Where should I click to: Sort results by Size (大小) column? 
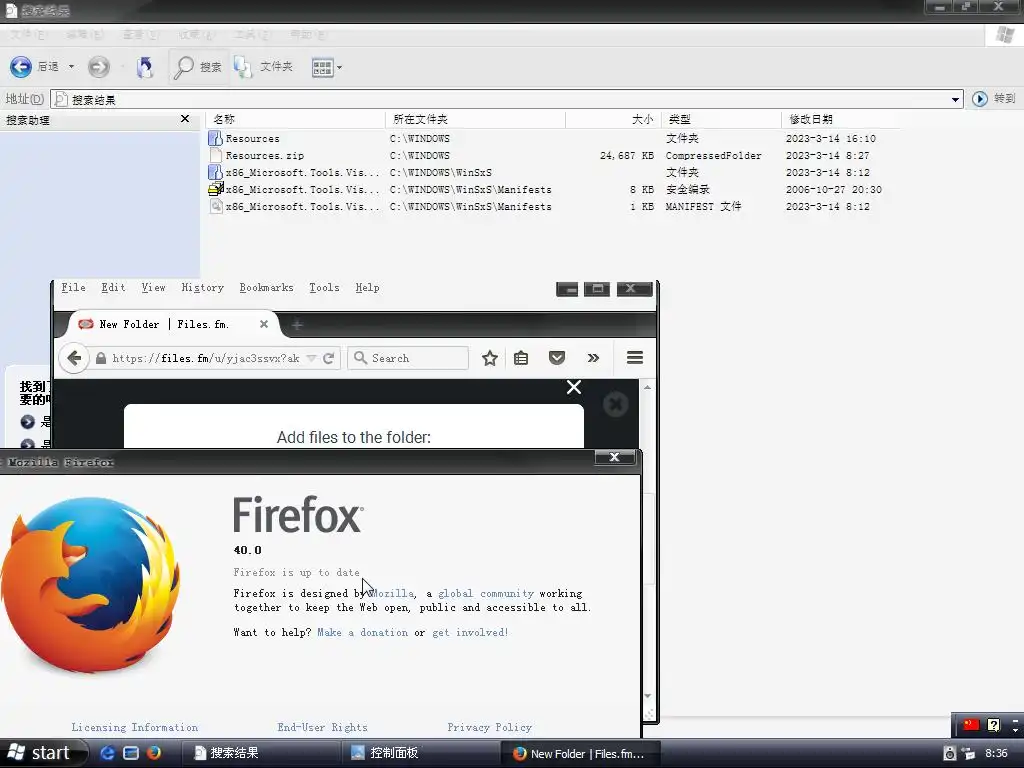click(613, 120)
